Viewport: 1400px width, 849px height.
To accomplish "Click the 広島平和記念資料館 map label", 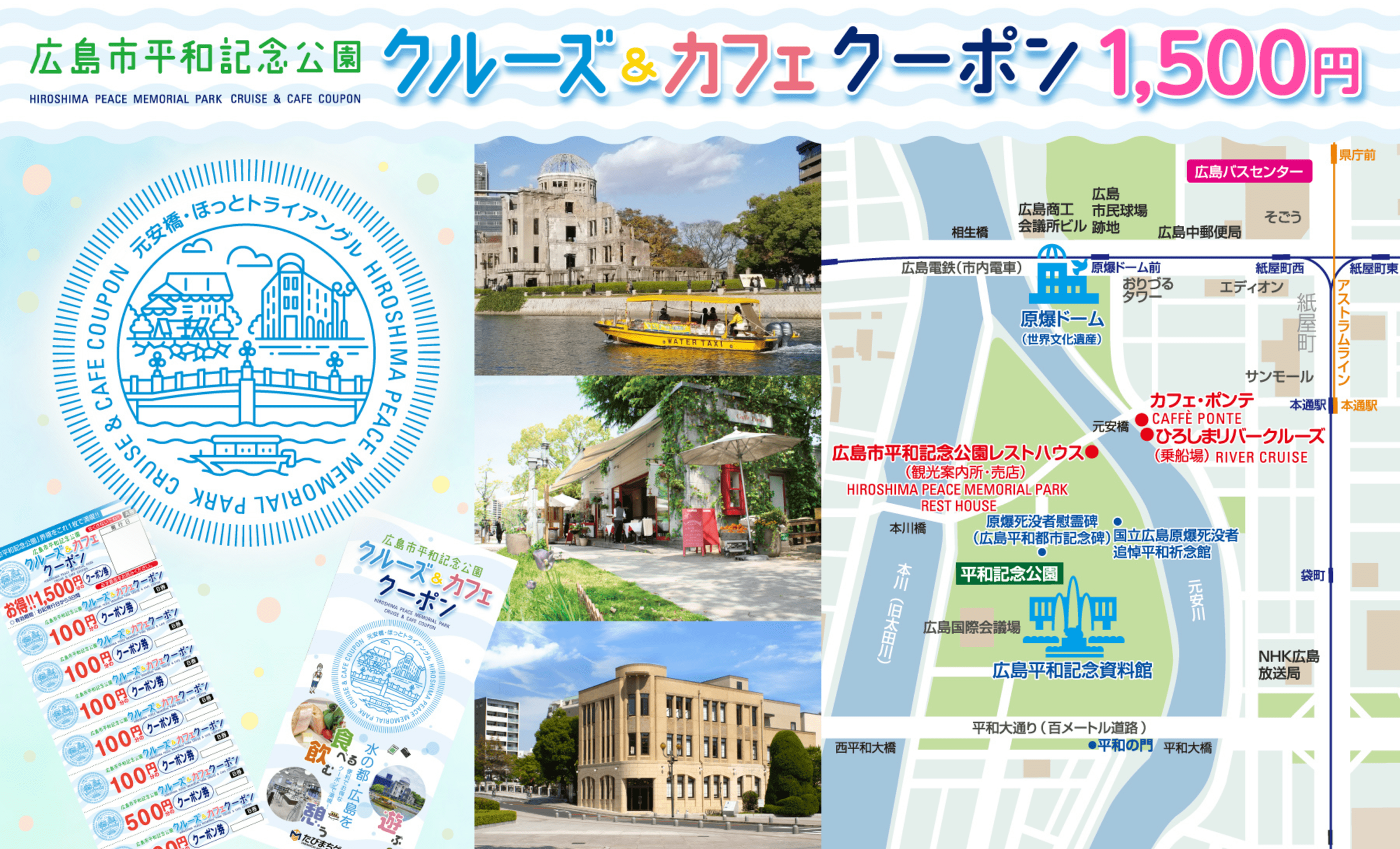I will (x=1072, y=670).
